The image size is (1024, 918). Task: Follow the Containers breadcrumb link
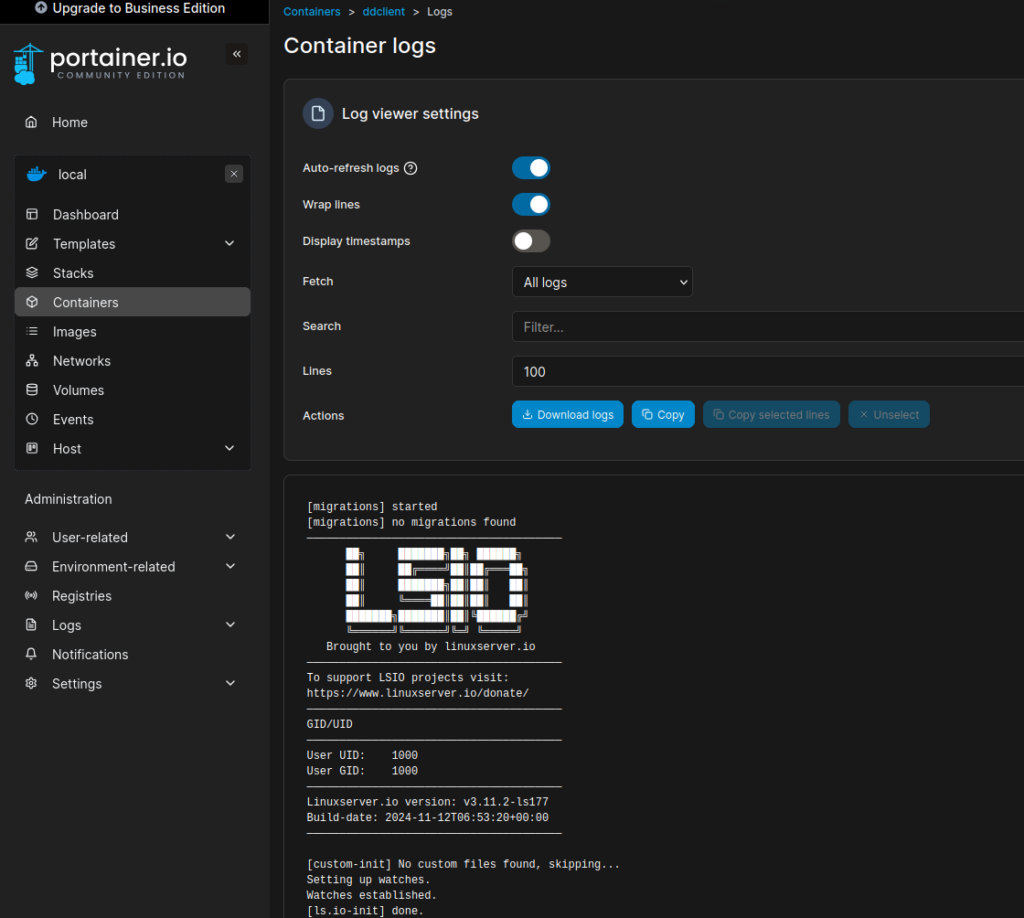pos(312,12)
